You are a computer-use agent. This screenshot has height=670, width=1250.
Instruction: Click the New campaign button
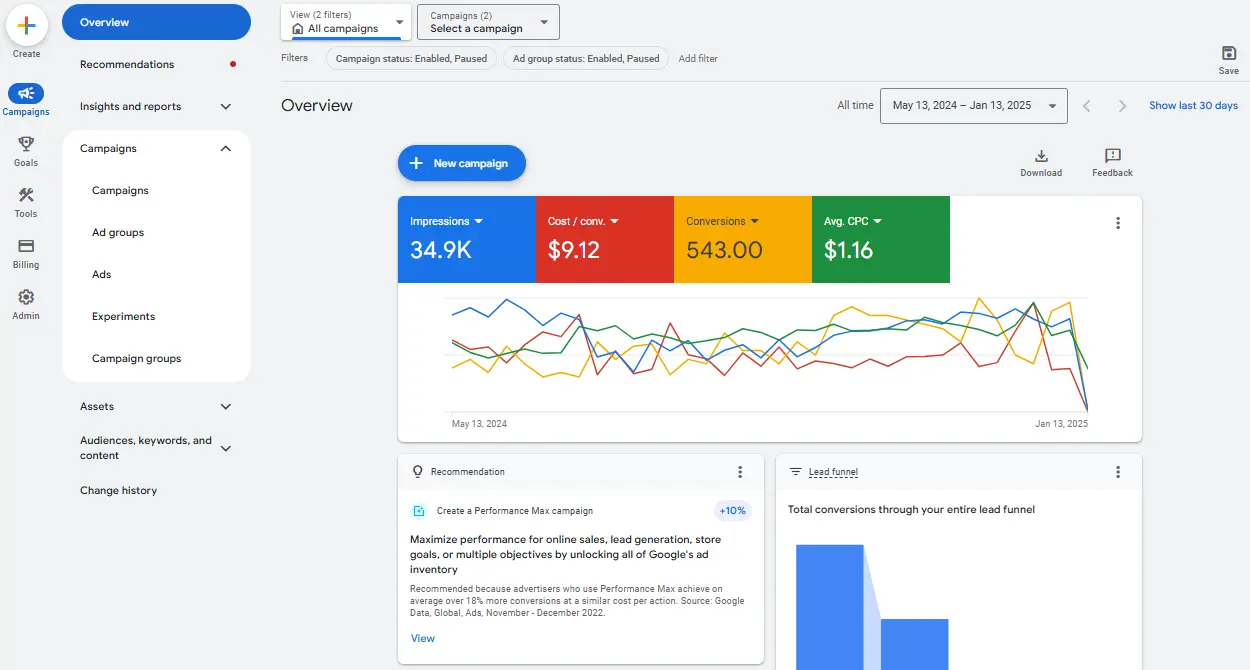click(x=462, y=163)
